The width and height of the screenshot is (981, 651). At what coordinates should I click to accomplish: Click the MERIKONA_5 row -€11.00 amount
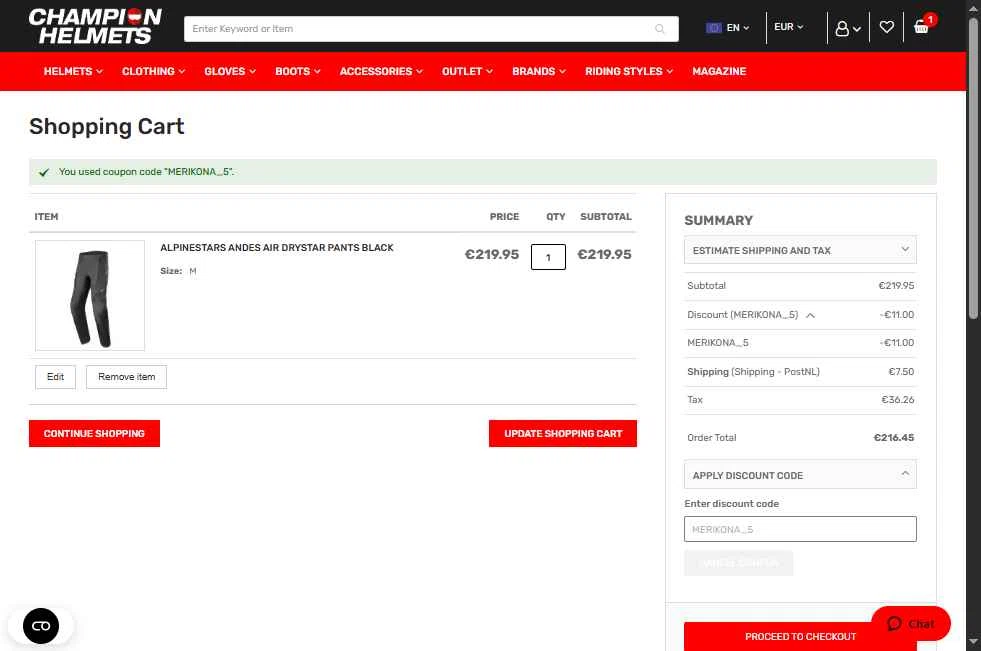pos(897,343)
